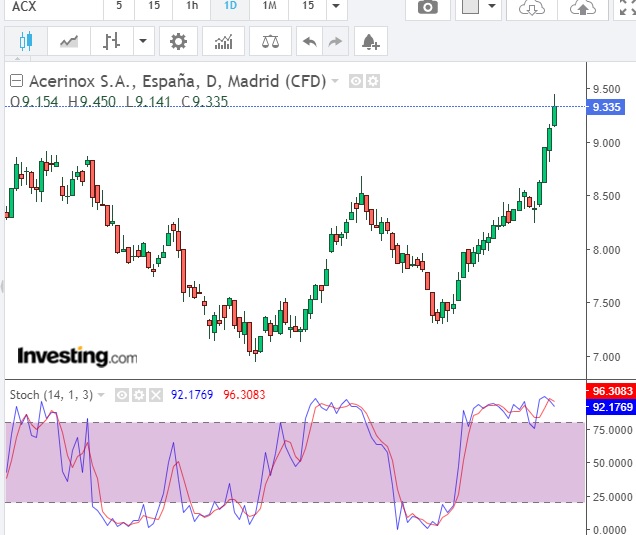Save chart layout with cloud upload icon

[582, 7]
